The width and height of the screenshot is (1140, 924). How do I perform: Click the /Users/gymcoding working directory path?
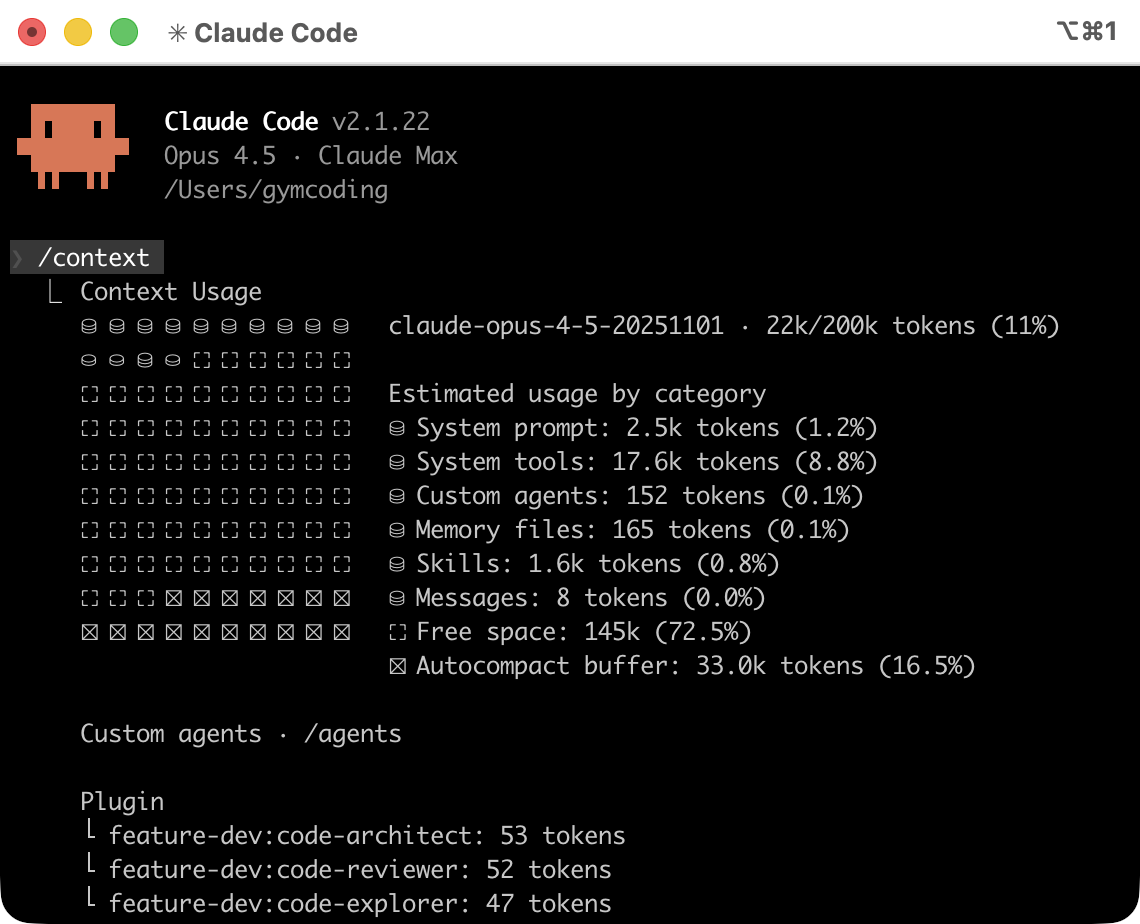[x=276, y=190]
